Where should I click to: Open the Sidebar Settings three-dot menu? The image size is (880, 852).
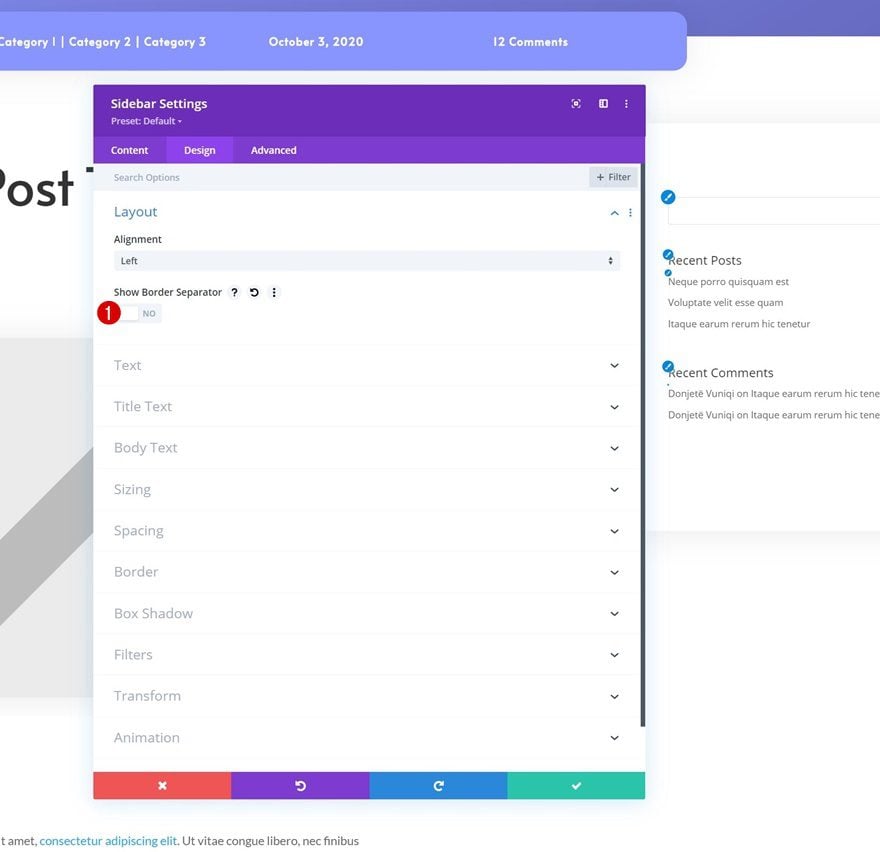626,104
